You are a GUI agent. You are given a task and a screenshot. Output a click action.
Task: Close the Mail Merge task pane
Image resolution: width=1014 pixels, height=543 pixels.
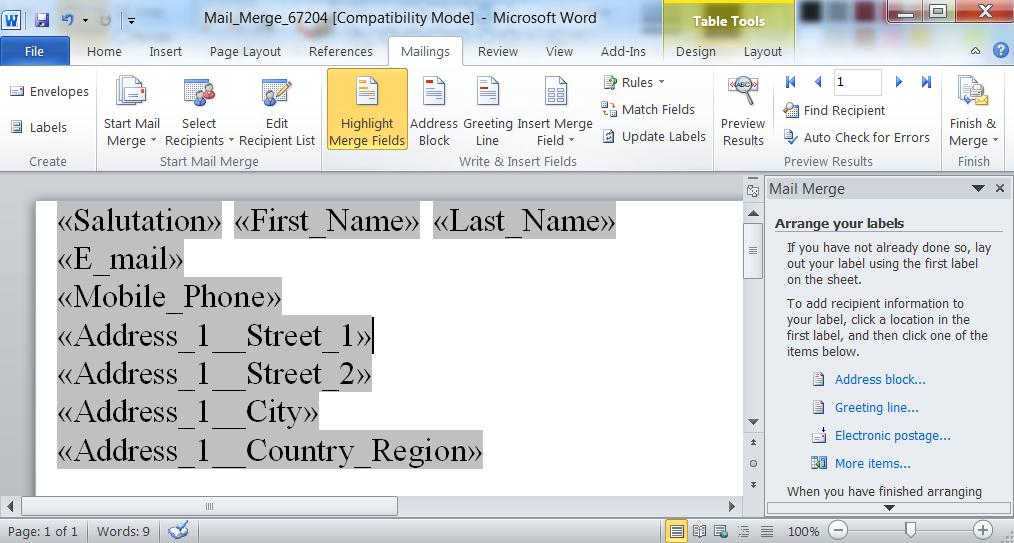pos(1000,189)
